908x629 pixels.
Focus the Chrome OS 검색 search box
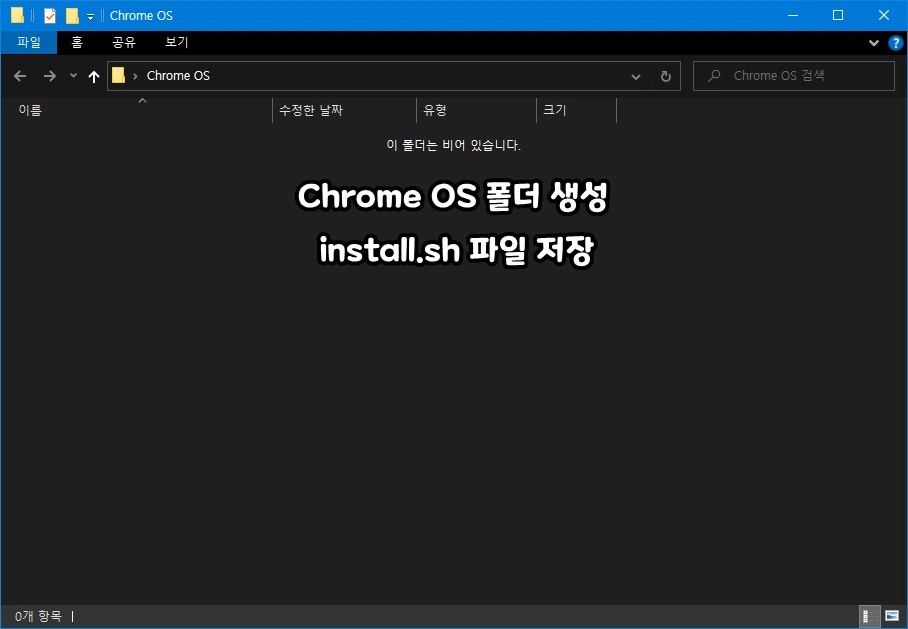coord(794,76)
